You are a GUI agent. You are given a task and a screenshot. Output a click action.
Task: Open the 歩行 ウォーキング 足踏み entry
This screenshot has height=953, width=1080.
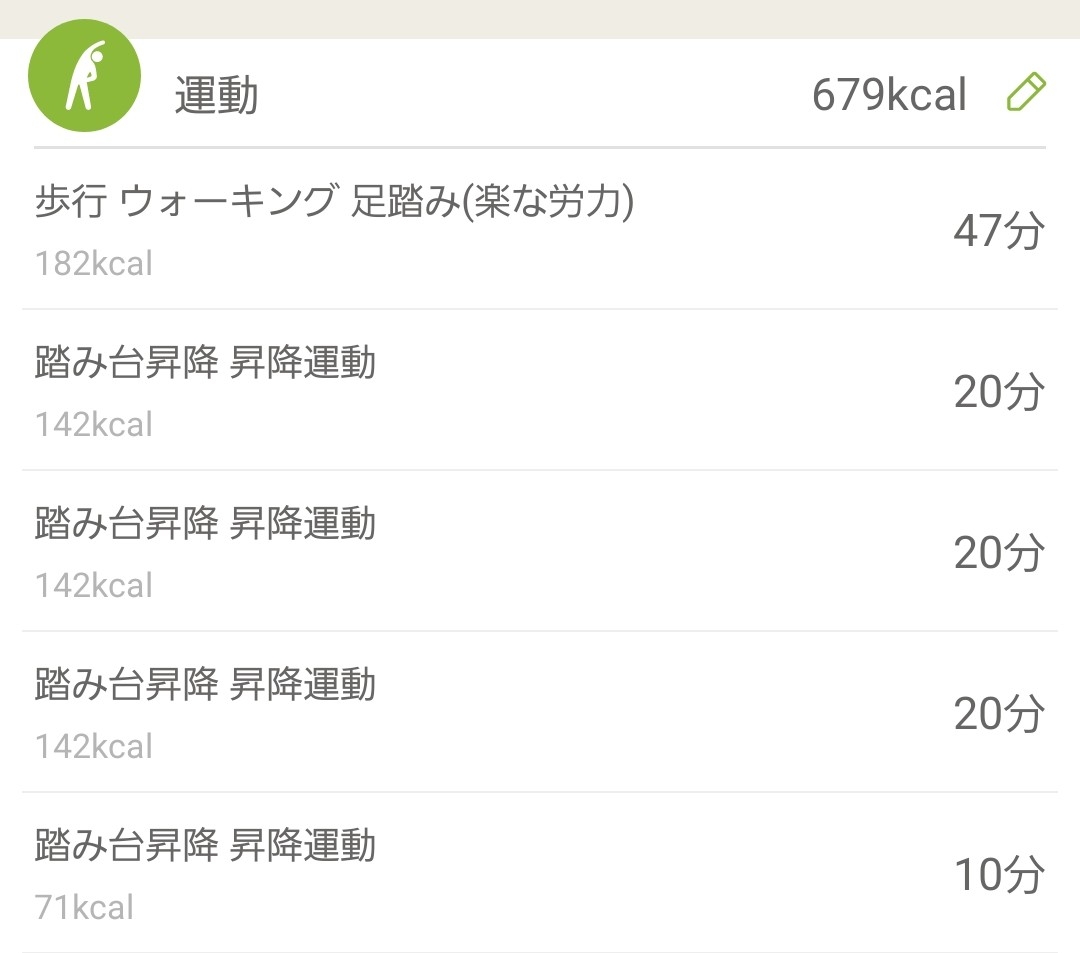click(334, 202)
